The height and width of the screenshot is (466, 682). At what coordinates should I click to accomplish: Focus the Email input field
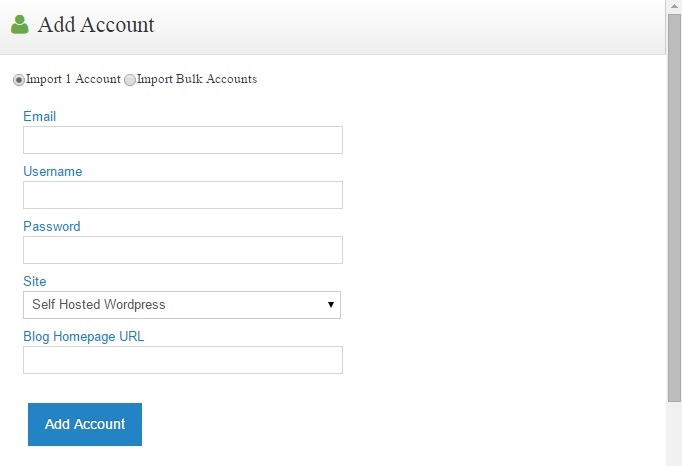[x=183, y=140]
